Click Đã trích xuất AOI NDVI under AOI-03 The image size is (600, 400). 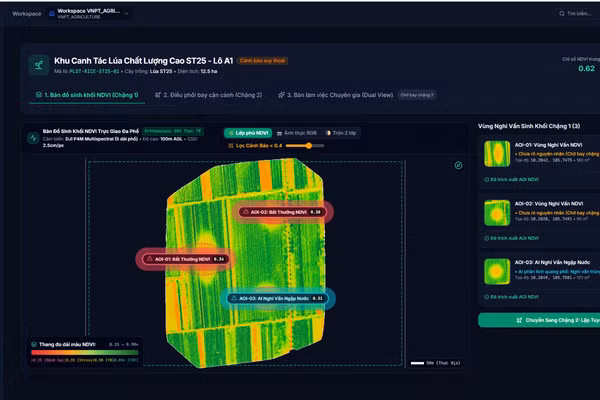pos(511,297)
